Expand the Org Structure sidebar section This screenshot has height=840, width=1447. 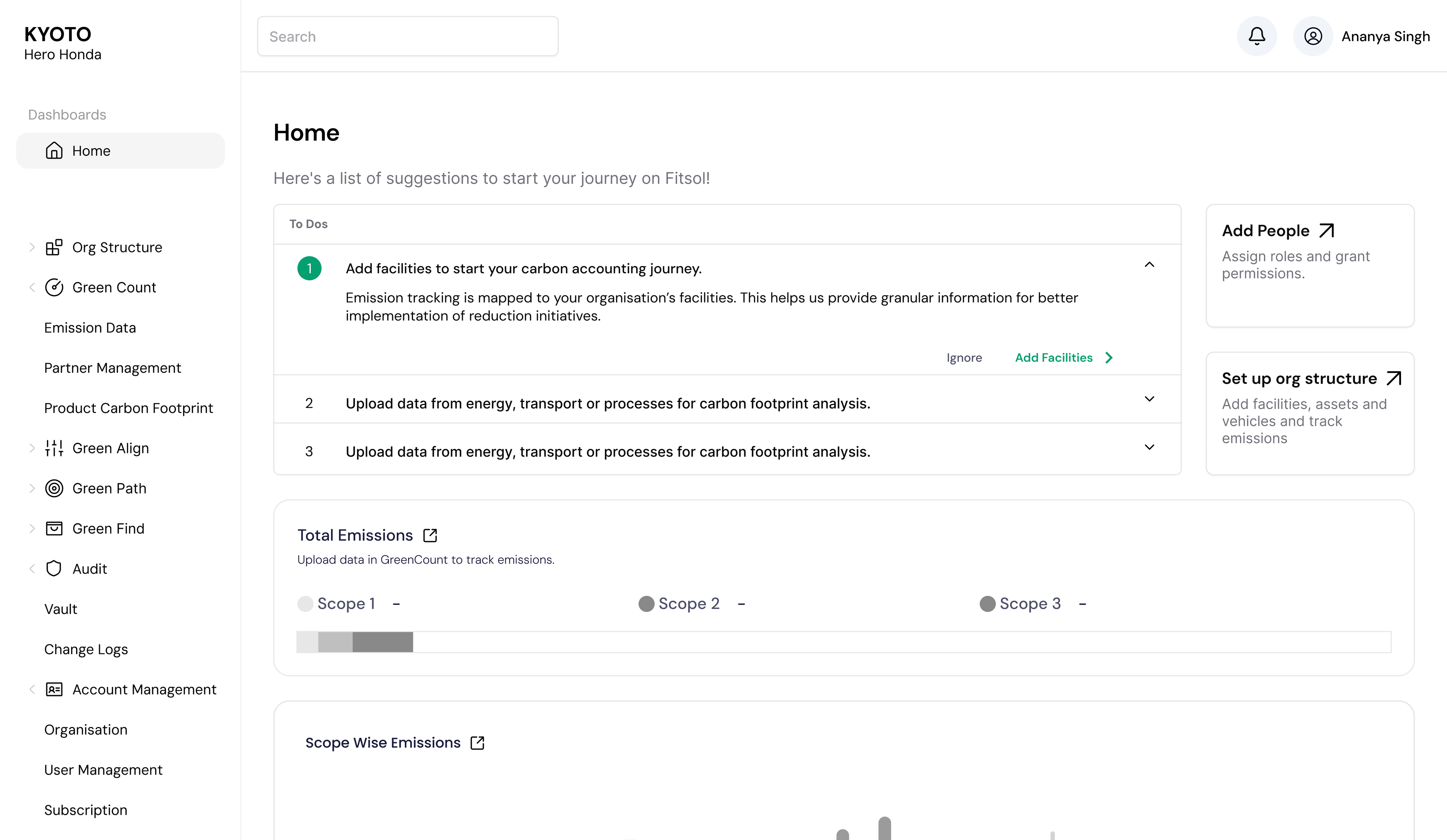pos(32,248)
